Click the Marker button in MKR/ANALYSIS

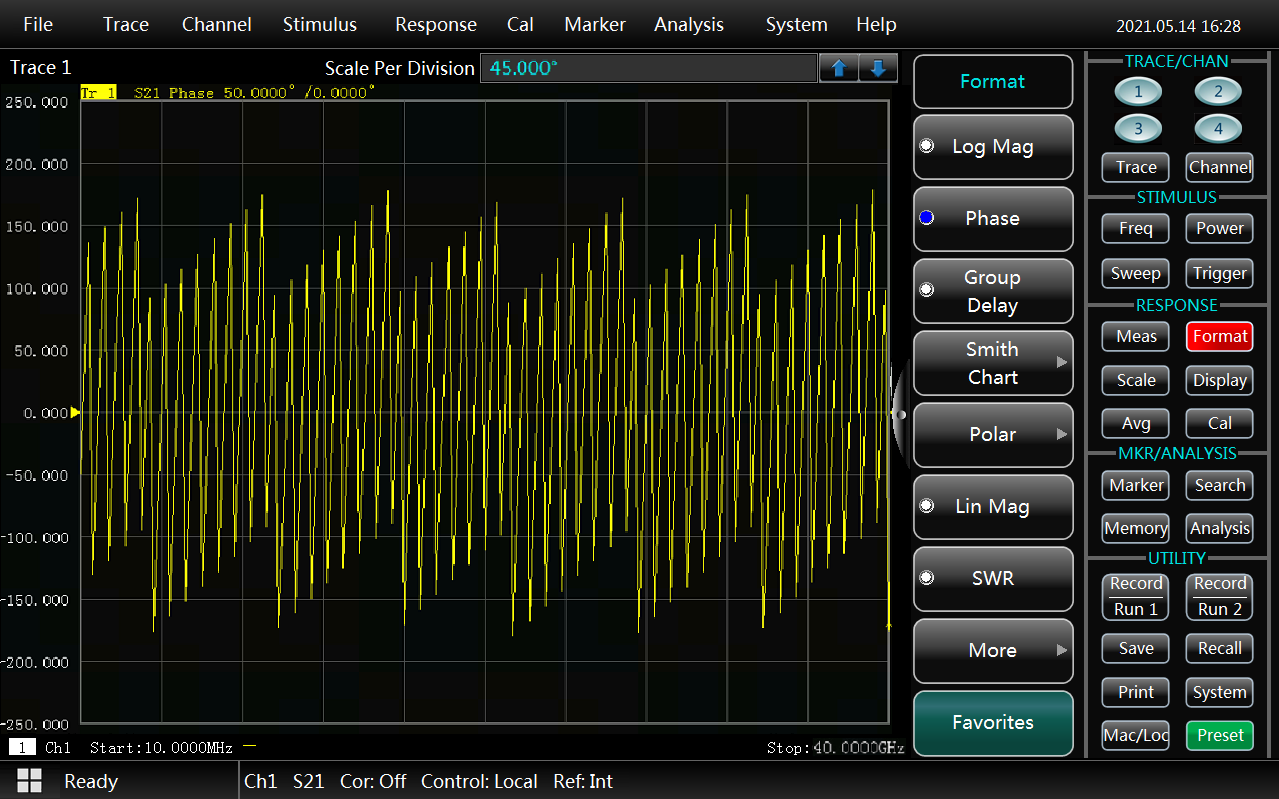(1136, 485)
